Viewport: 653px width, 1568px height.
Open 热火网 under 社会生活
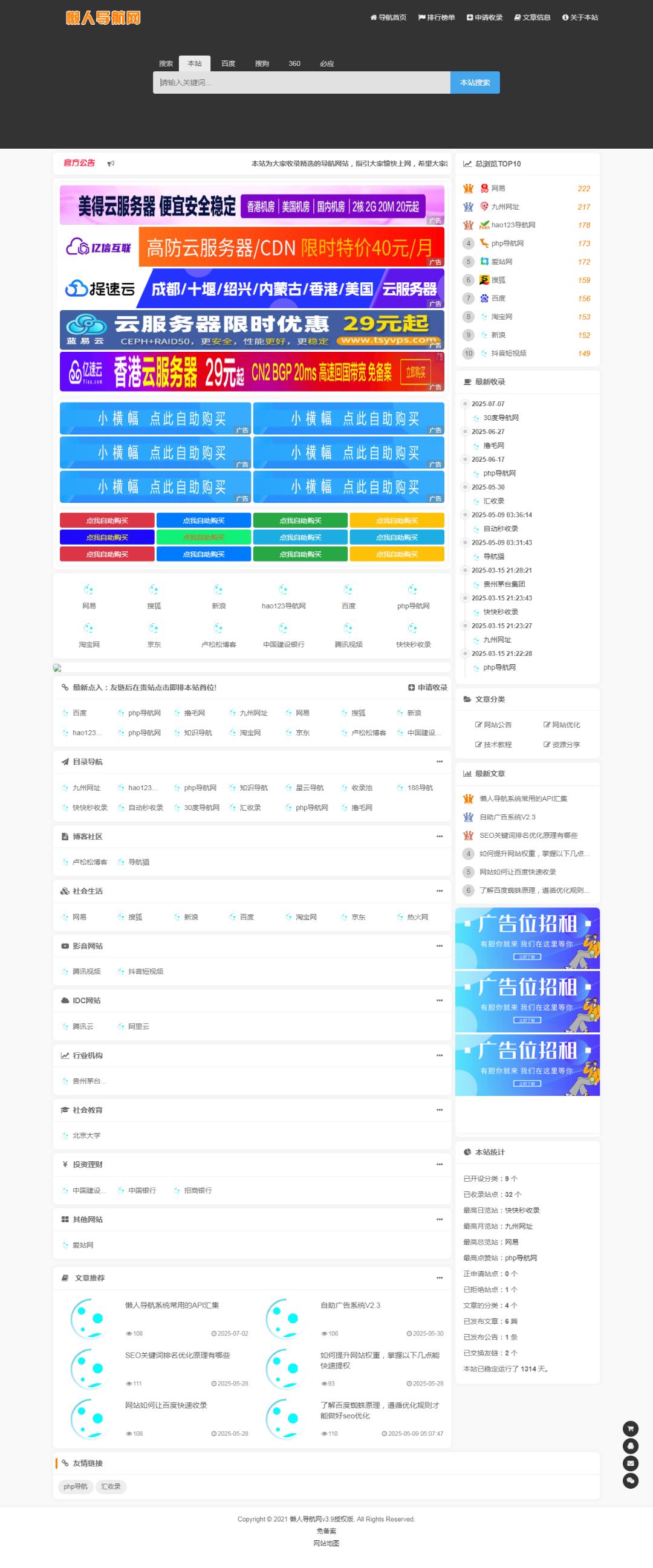pyautogui.click(x=417, y=918)
